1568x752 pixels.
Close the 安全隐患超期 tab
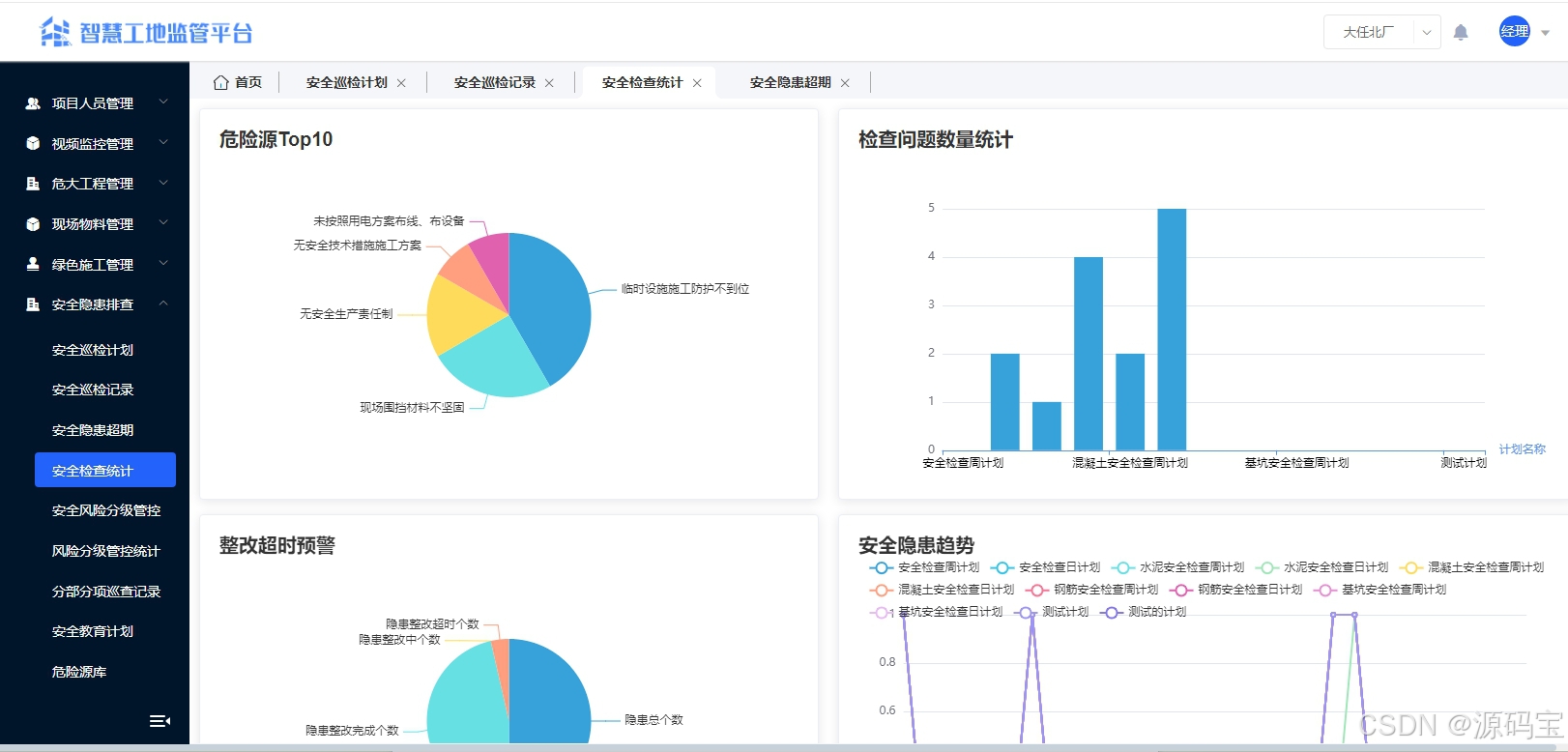(845, 83)
